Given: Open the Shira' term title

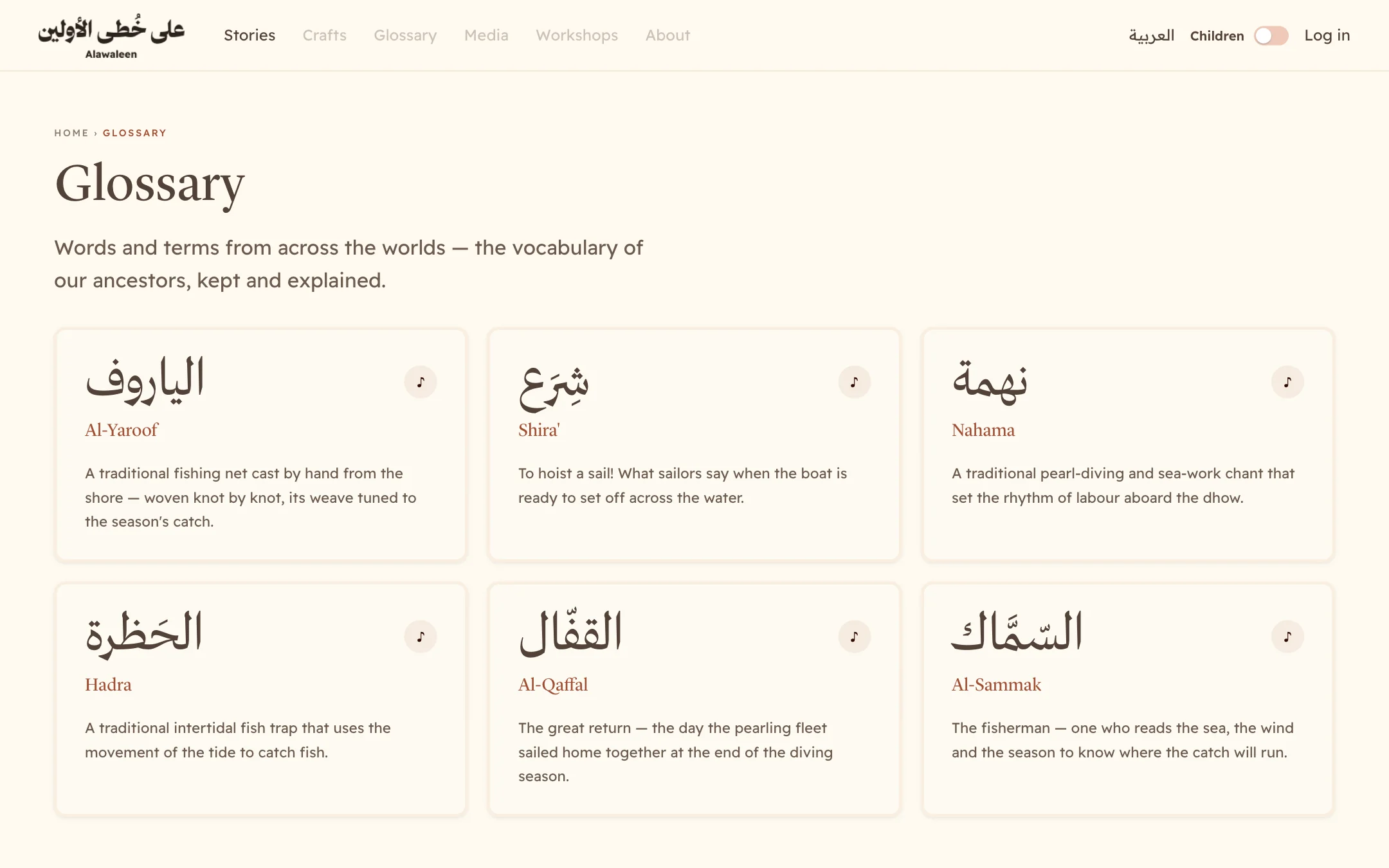Looking at the screenshot, I should pyautogui.click(x=539, y=429).
